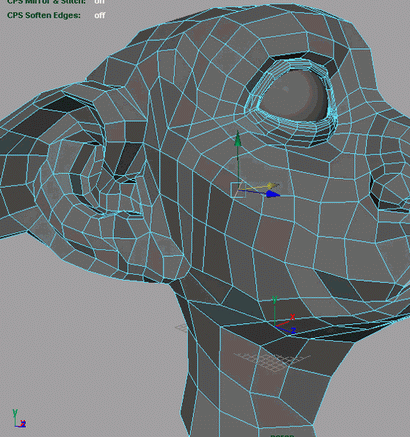Viewport: 410px width, 437px height.
Task: Click the red X label on origin axis
Action: click(x=293, y=317)
